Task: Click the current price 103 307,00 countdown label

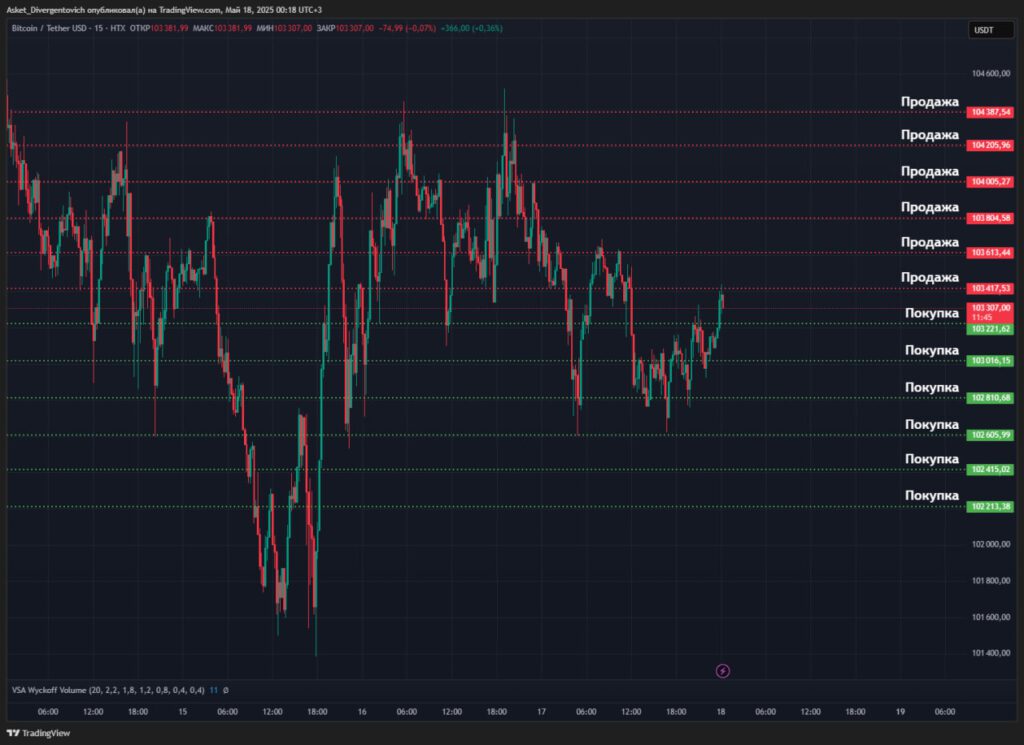Action: [990, 312]
